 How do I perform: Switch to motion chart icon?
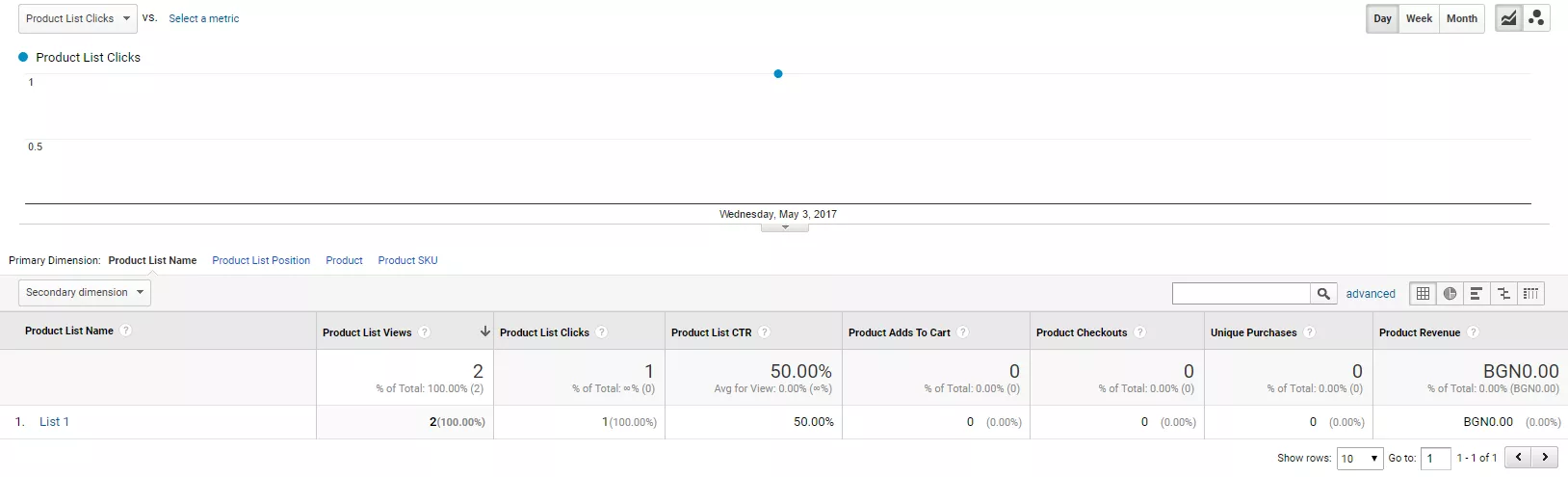point(1536,18)
